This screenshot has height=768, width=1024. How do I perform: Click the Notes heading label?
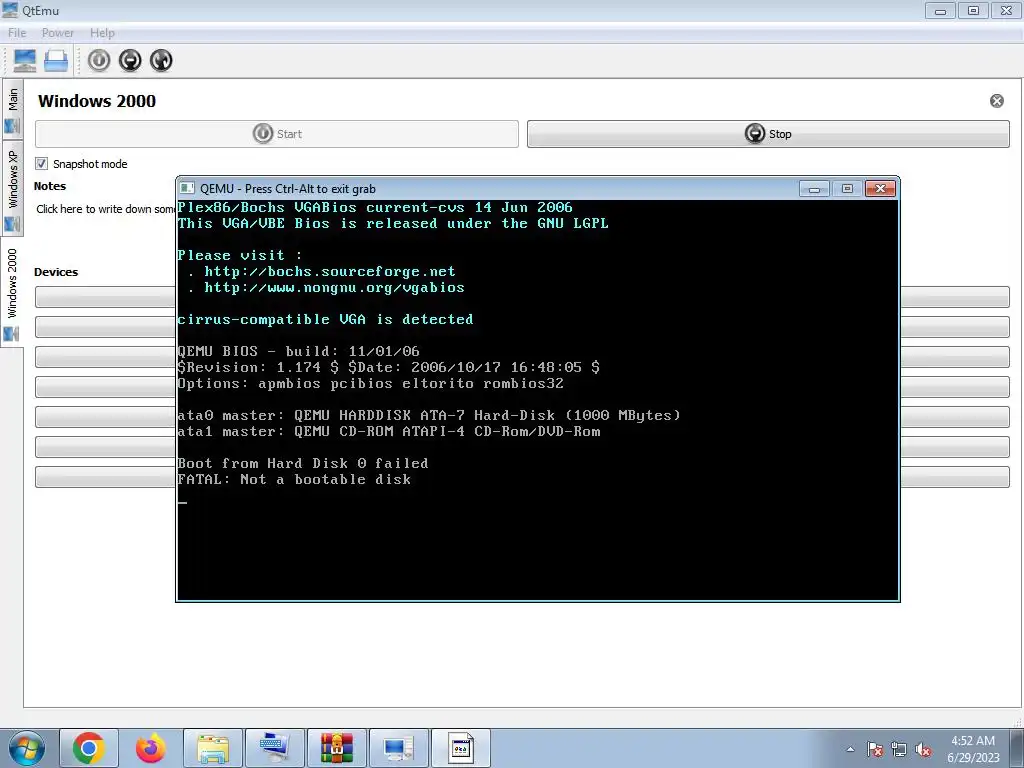click(x=50, y=186)
